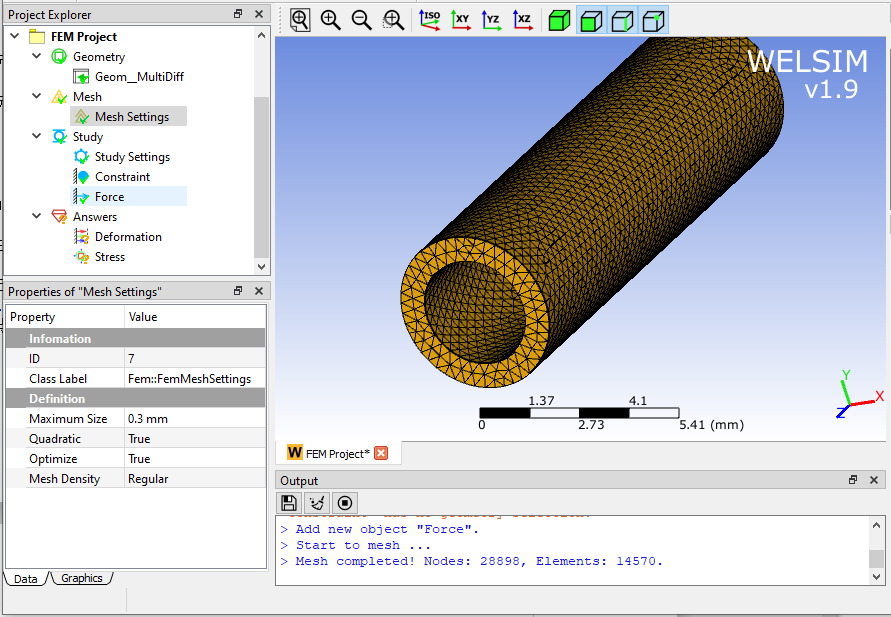Select the Deformation answer item
Screen dimensions: 891x617
tap(128, 236)
